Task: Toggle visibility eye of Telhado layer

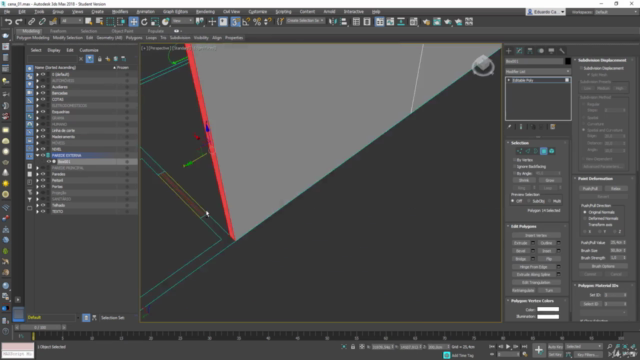Action: point(43,205)
